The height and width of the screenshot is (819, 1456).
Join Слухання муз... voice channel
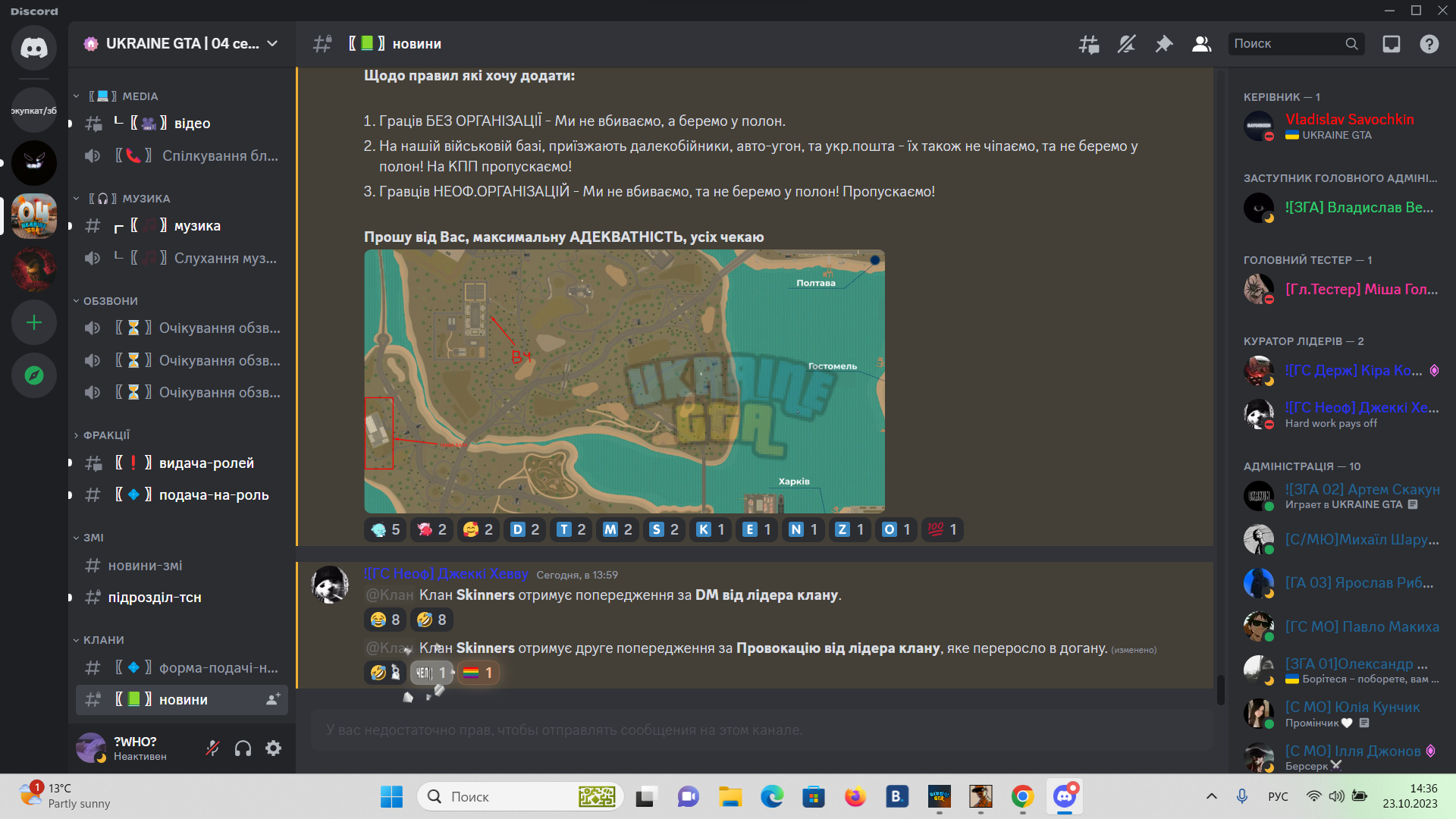[x=182, y=258]
